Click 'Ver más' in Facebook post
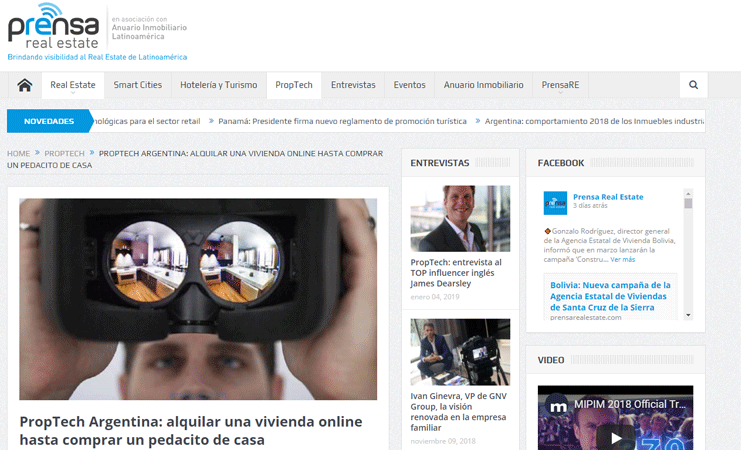Screen dimensions: 750x450 point(622,260)
